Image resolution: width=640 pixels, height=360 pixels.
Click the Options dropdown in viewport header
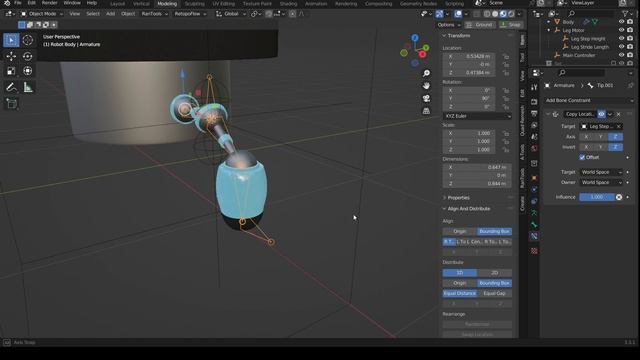(x=449, y=25)
